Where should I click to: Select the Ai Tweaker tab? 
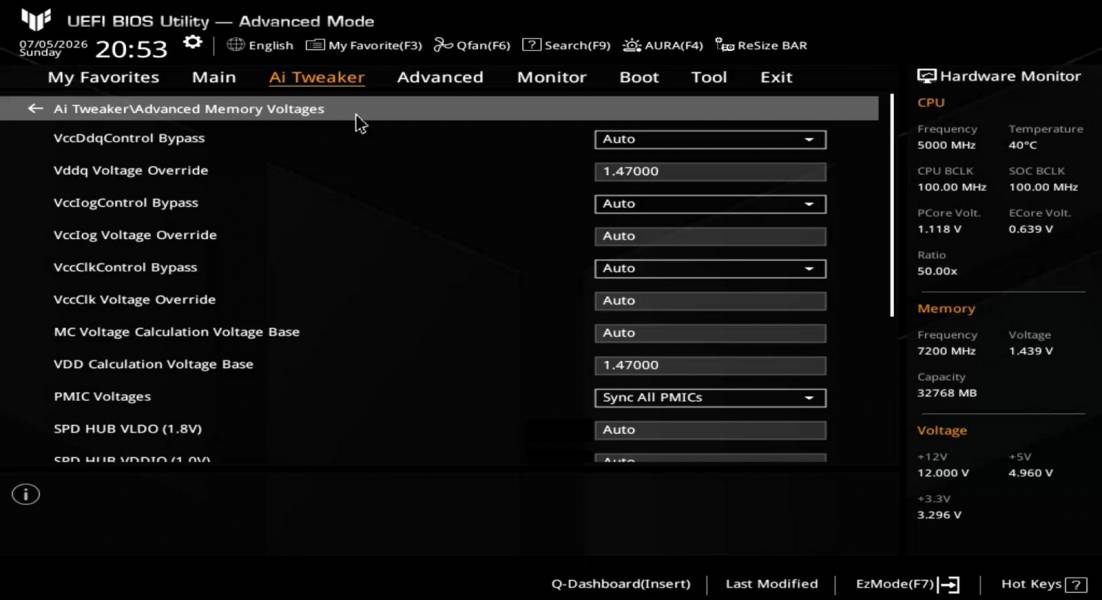pyautogui.click(x=317, y=77)
